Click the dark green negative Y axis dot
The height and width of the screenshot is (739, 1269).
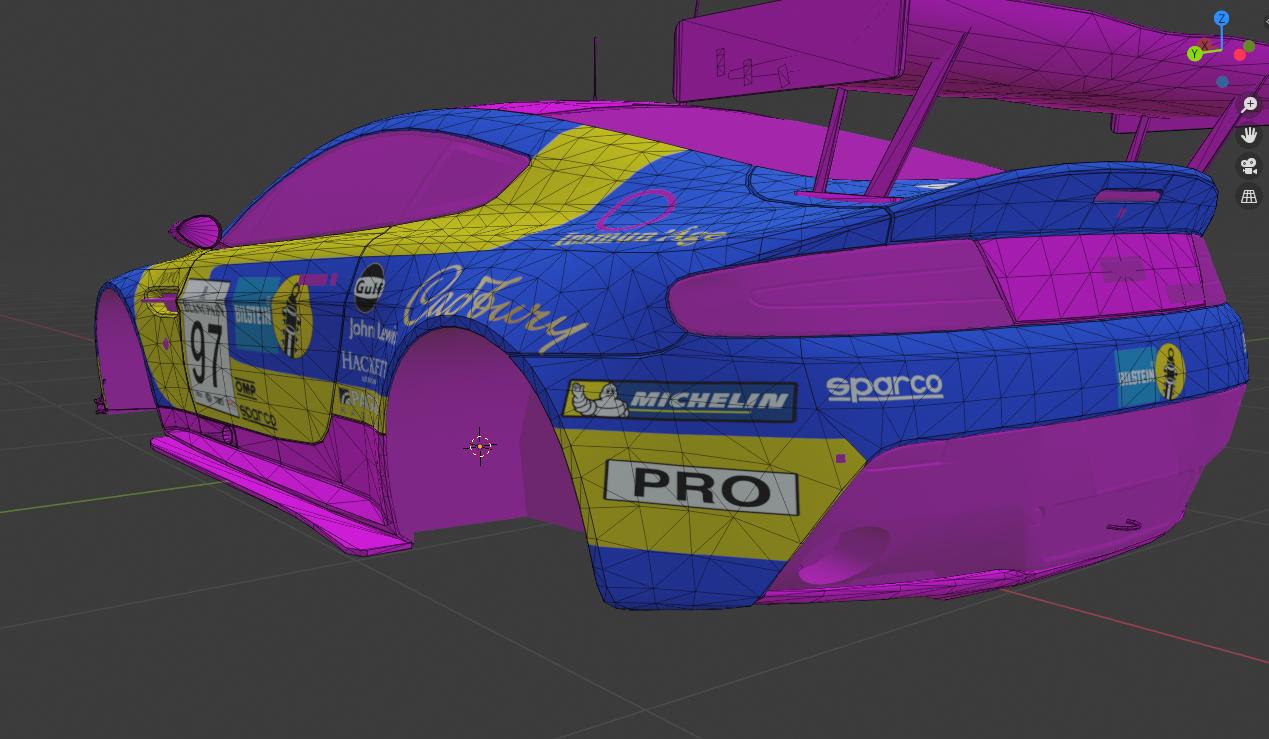click(1249, 46)
